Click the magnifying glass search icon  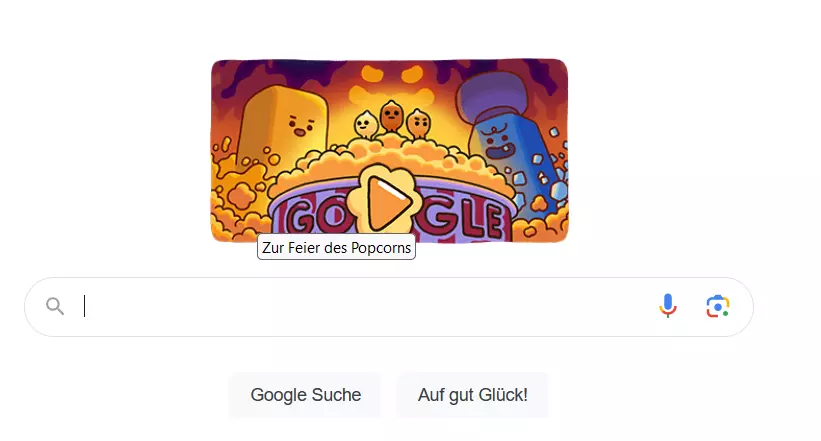[x=55, y=306]
